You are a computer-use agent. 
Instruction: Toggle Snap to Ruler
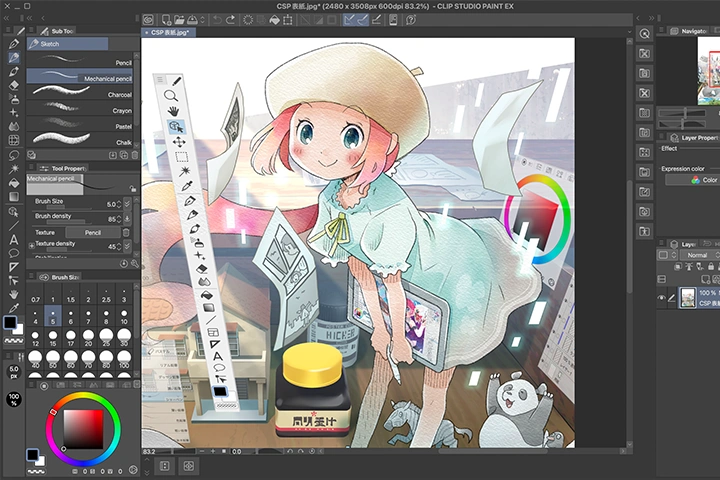349,20
